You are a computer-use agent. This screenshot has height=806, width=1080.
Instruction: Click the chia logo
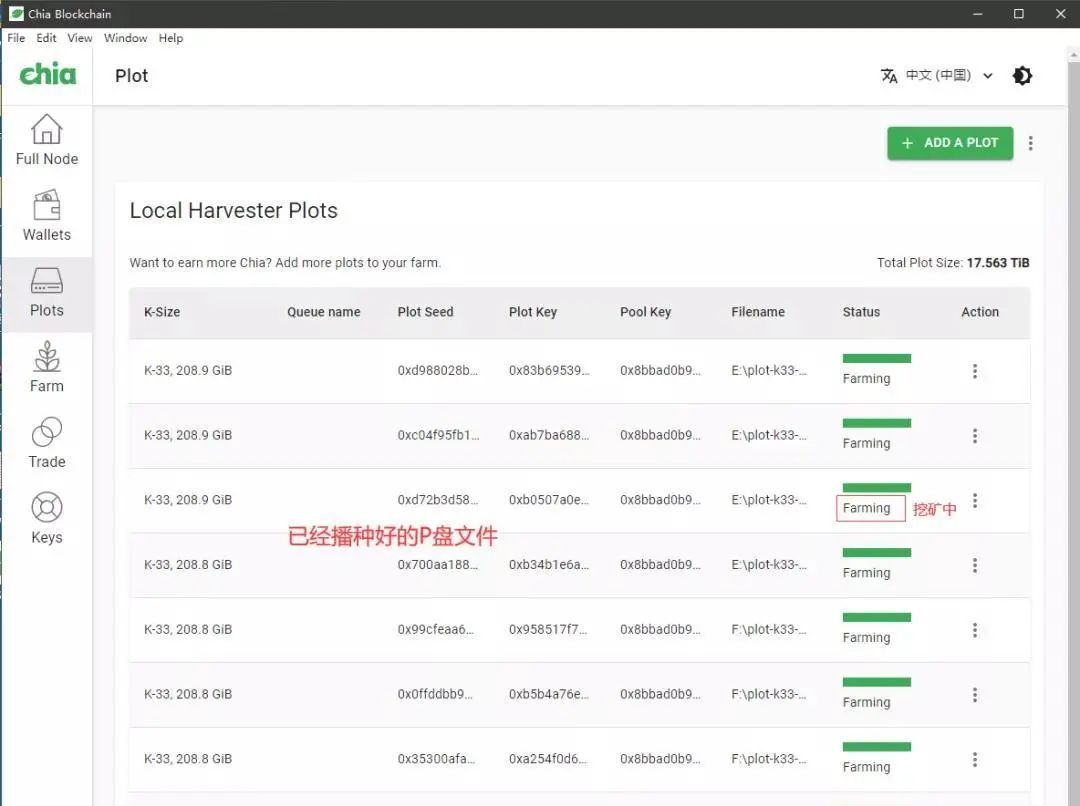(48, 74)
